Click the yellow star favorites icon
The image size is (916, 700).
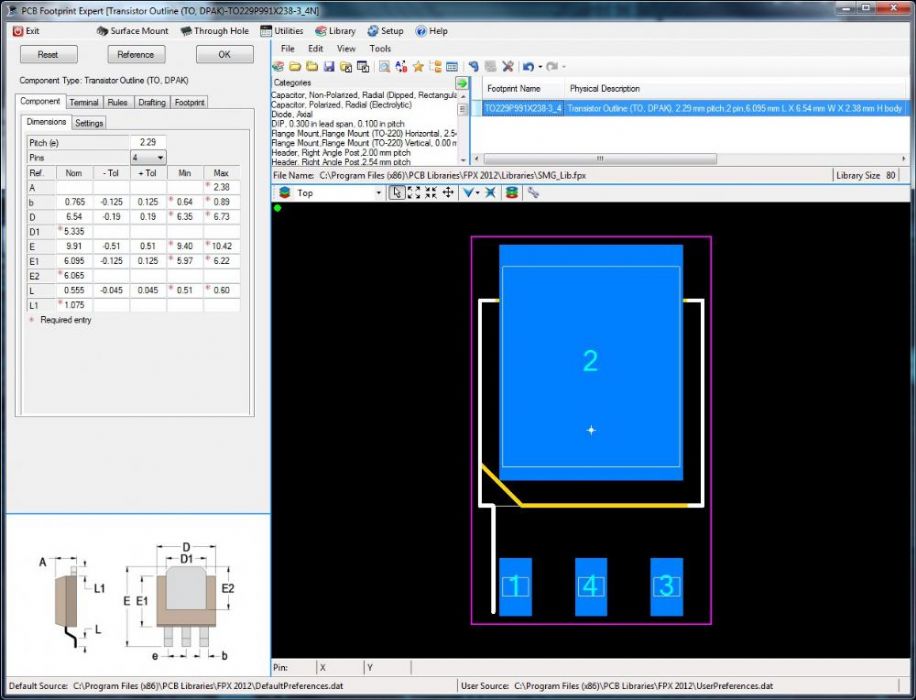tap(418, 67)
